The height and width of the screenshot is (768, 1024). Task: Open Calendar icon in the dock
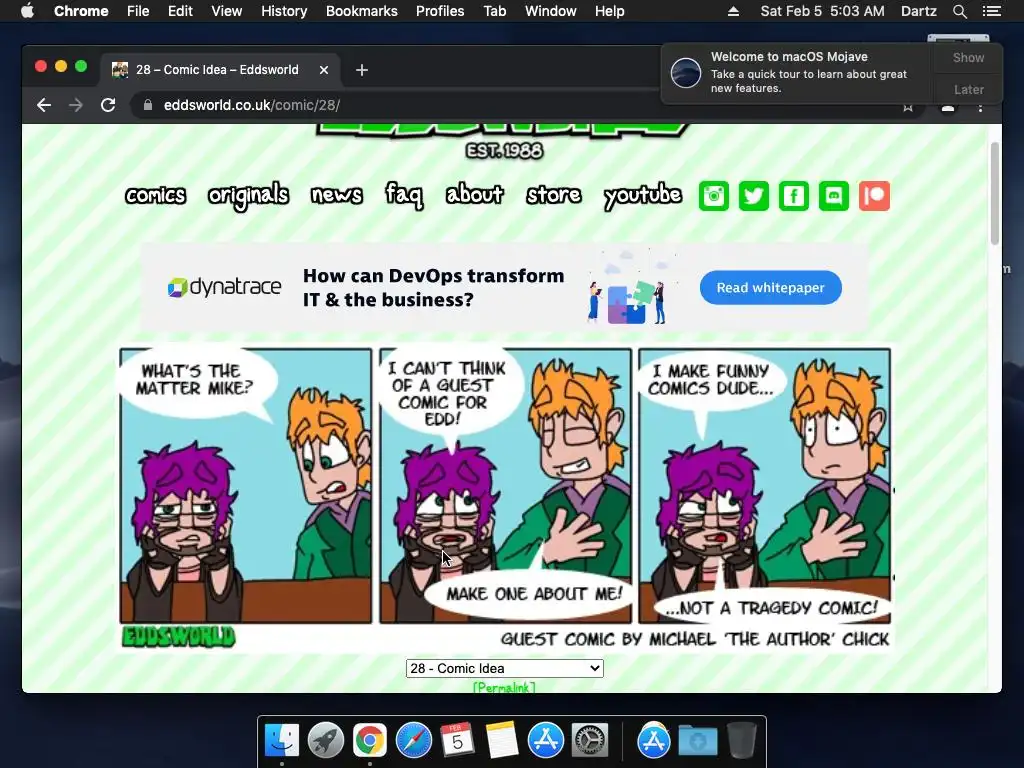pos(457,741)
